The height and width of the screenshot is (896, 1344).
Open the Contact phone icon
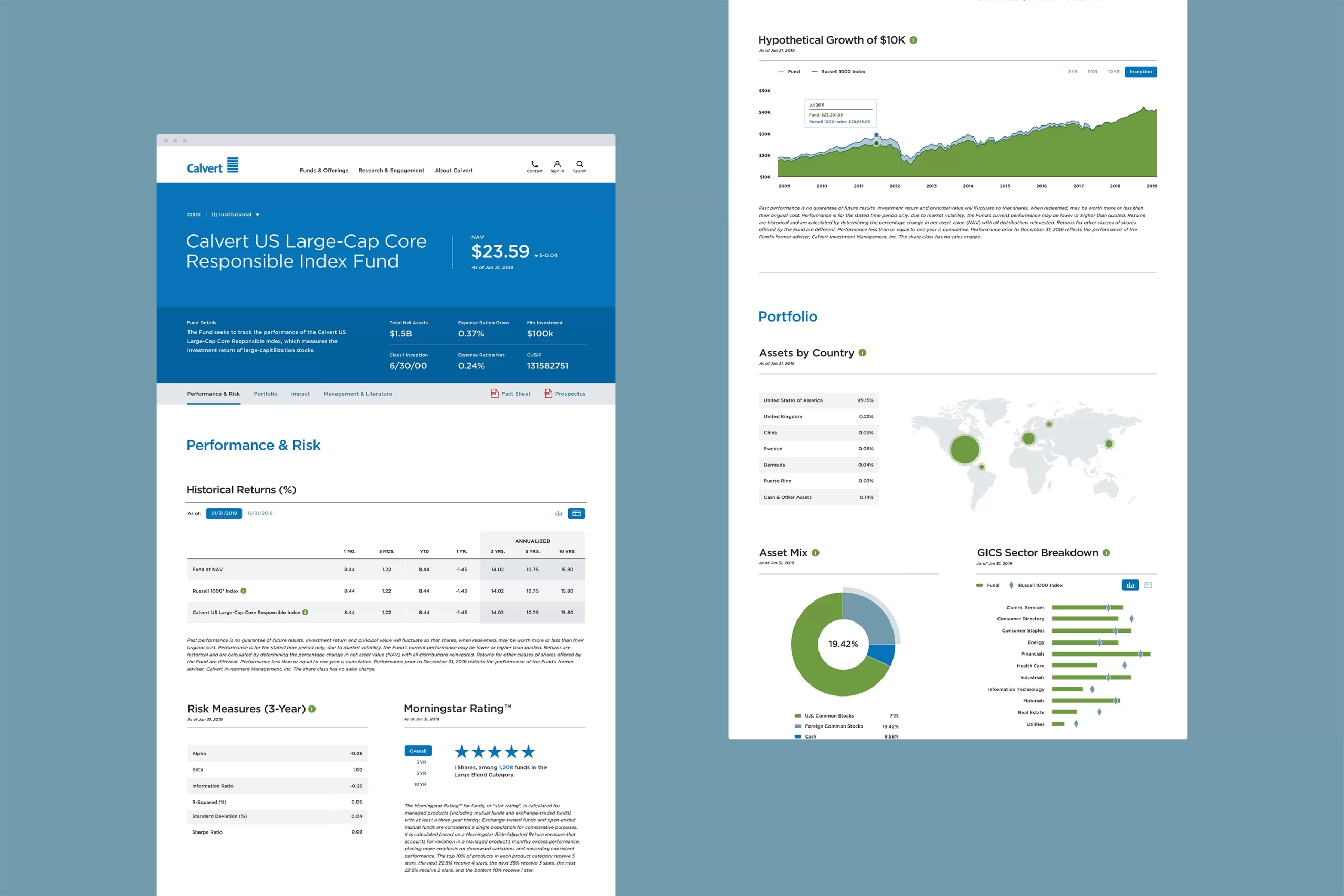[x=534, y=164]
